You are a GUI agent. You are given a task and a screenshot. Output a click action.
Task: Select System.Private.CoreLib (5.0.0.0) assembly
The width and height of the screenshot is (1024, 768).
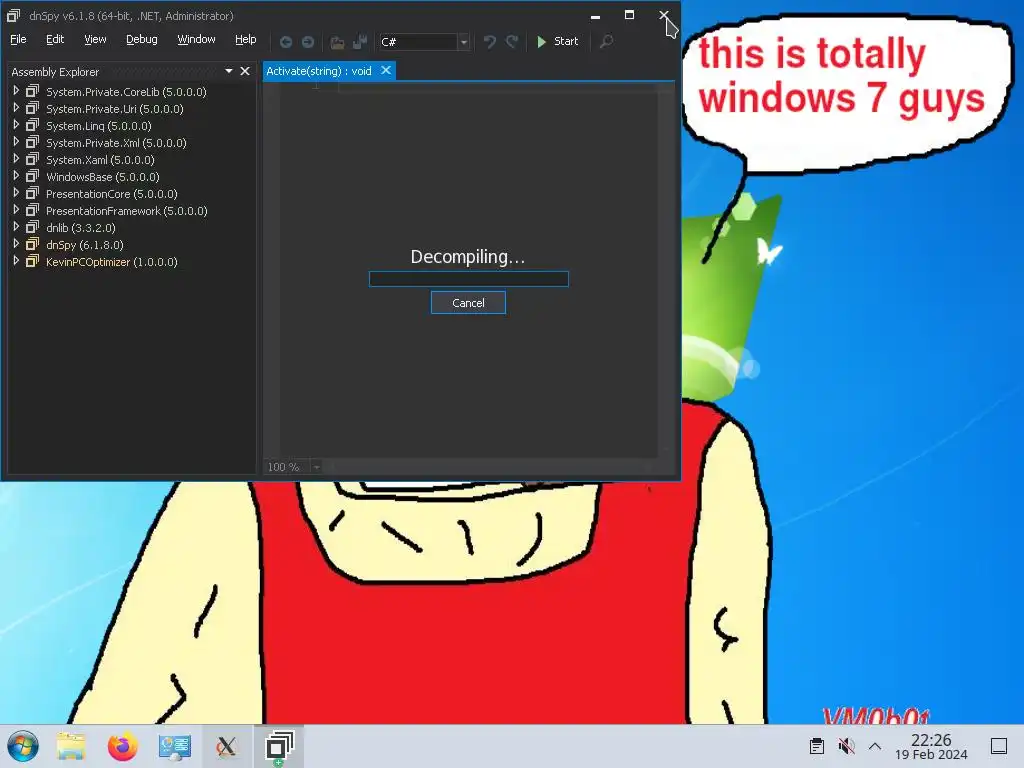point(126,92)
